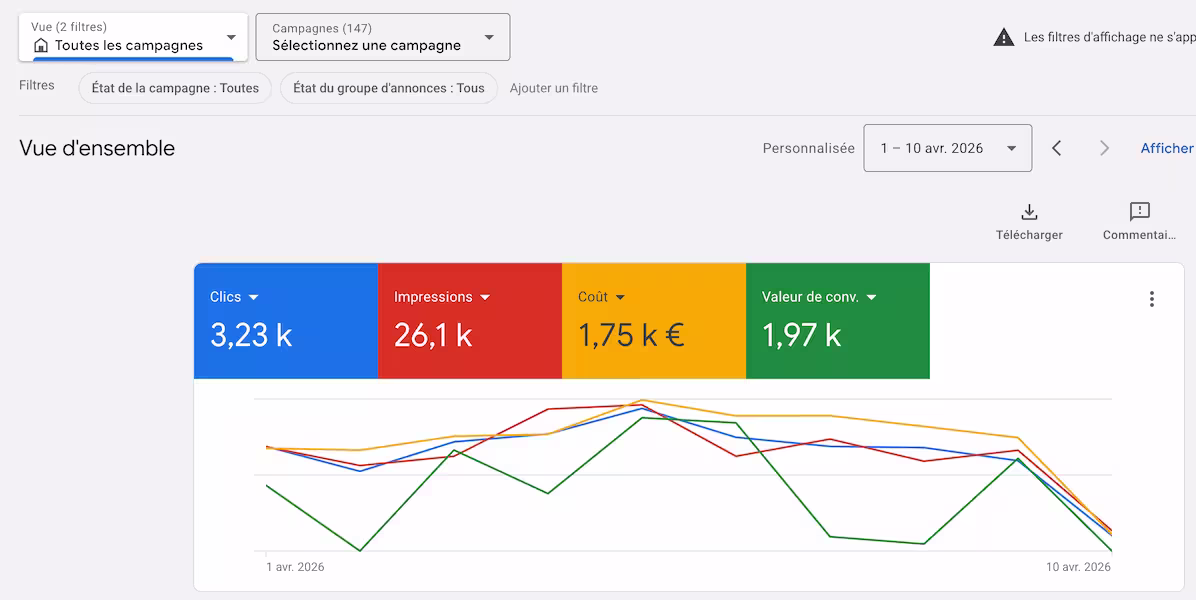Click the orange Coût line peak on chart
1196x600 pixels.
pos(643,401)
